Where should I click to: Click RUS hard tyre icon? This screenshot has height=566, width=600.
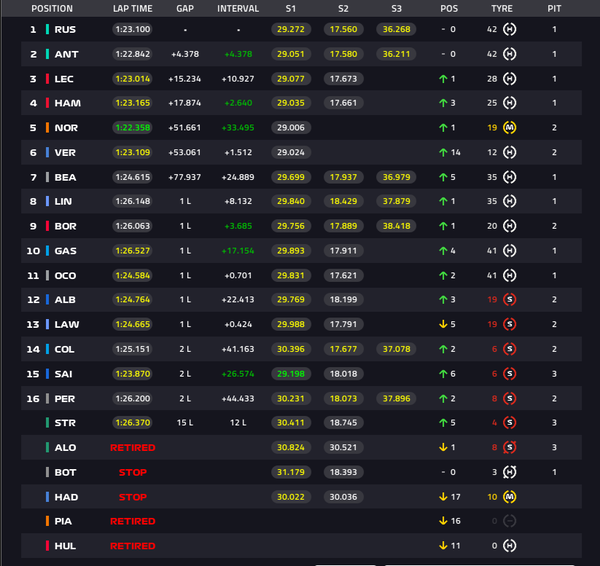tap(509, 29)
